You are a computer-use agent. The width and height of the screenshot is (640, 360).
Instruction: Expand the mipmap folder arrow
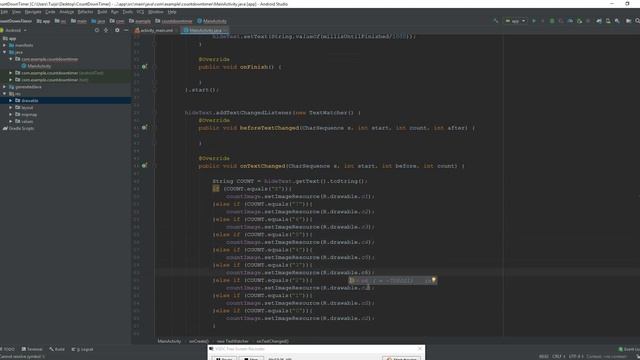[11, 114]
